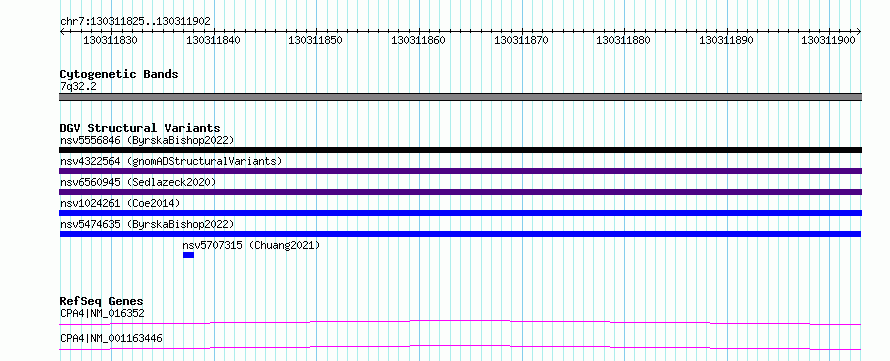The width and height of the screenshot is (890, 361).
Task: Click nsv6560945 (Sedlazeck2020) label
Action: (138, 182)
